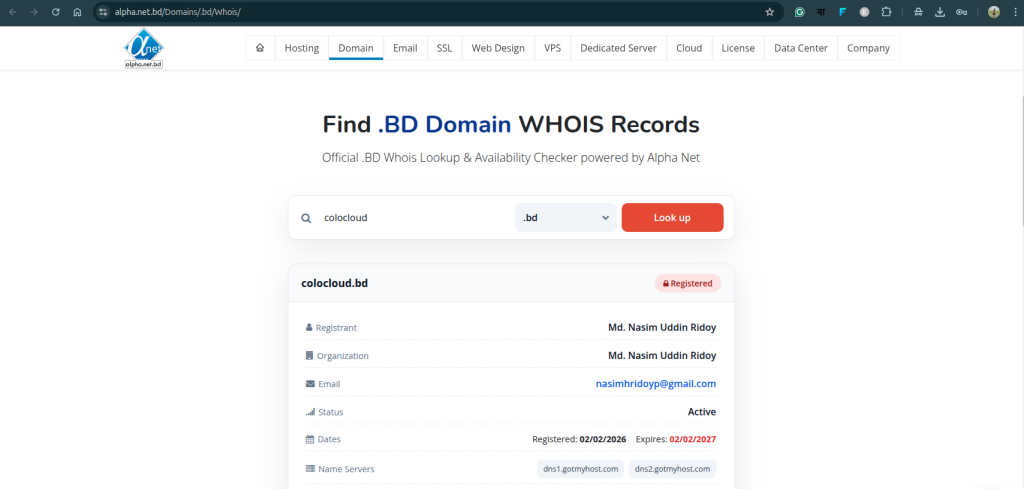The width and height of the screenshot is (1024, 489).
Task: Click the Alpha Net logo
Action: coord(144,48)
